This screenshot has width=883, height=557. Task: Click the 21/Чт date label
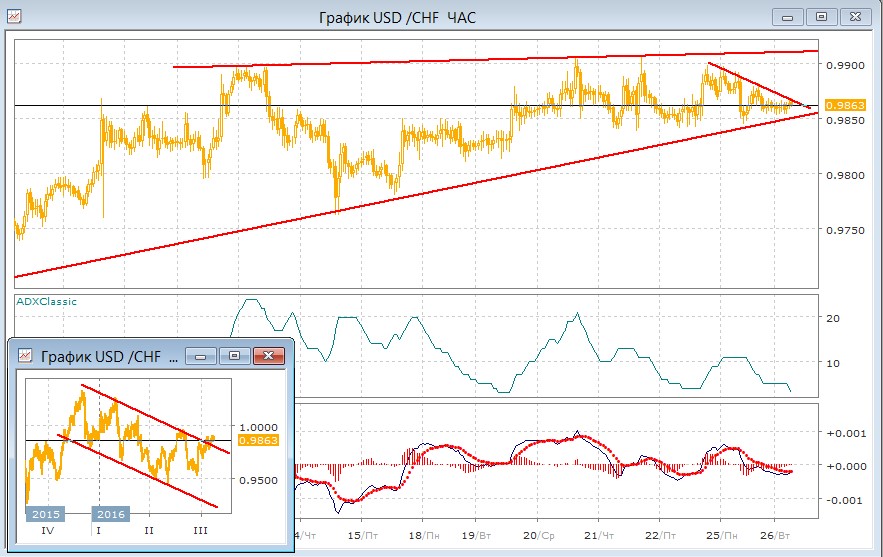[599, 535]
